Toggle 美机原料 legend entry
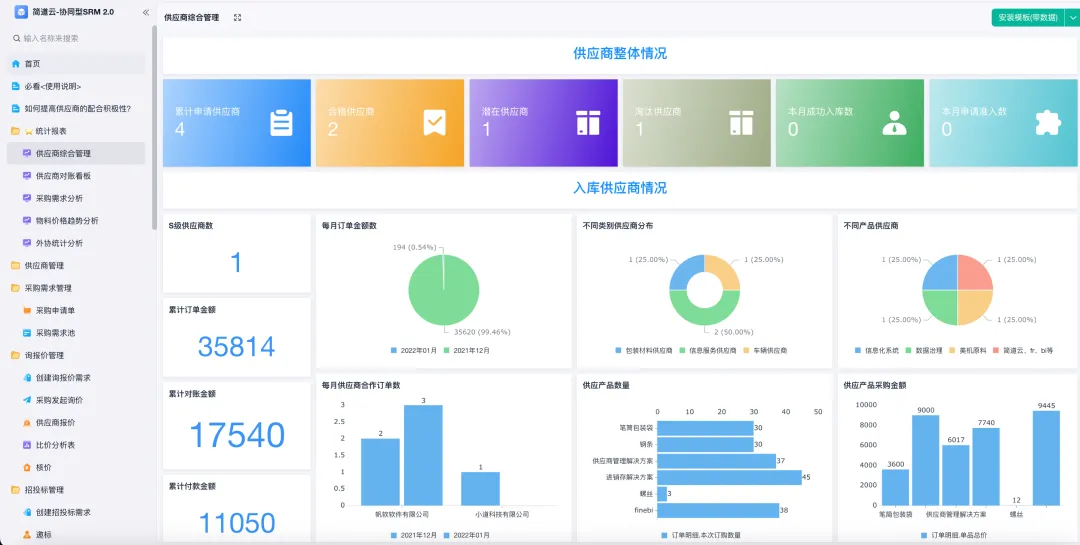 pos(970,351)
